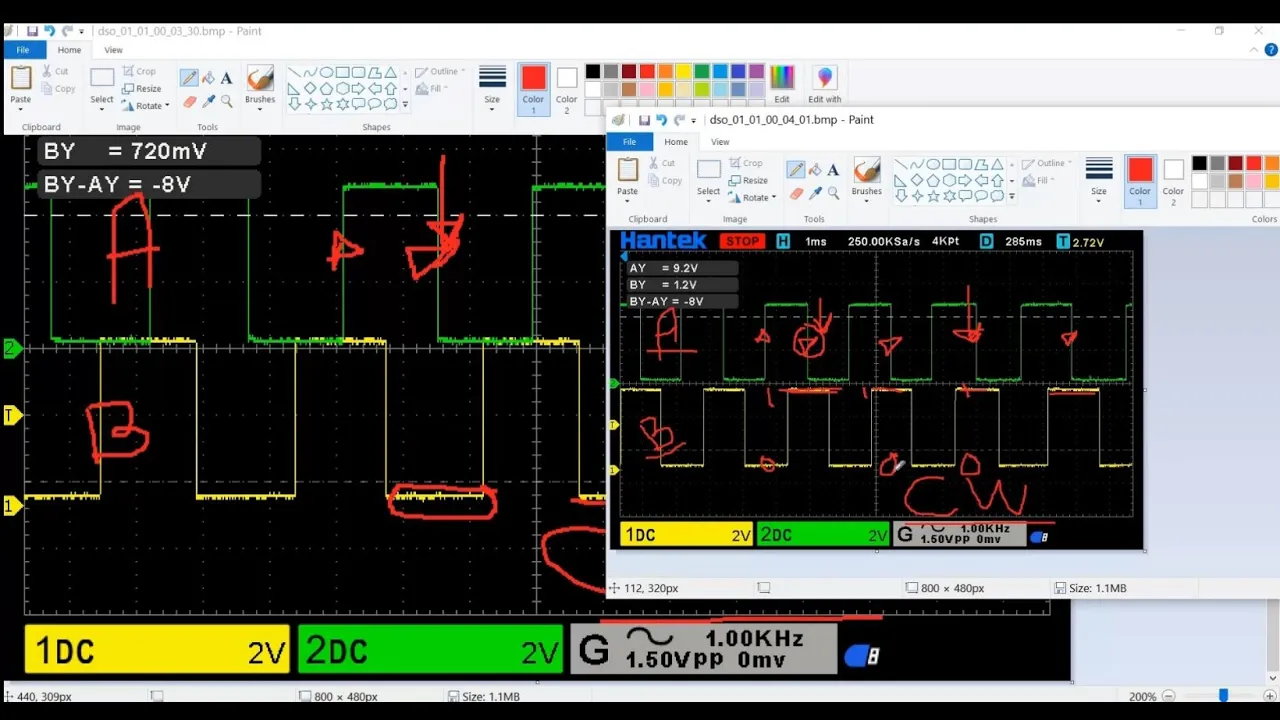Select Eraser tool in the dso_04_01 window
The height and width of the screenshot is (720, 1280).
pyautogui.click(x=796, y=193)
